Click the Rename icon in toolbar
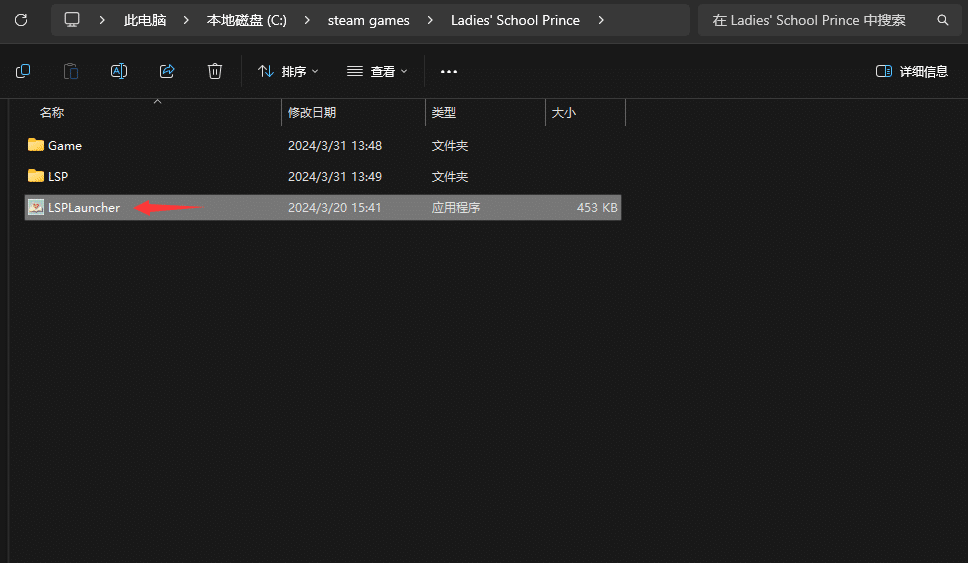 [119, 71]
